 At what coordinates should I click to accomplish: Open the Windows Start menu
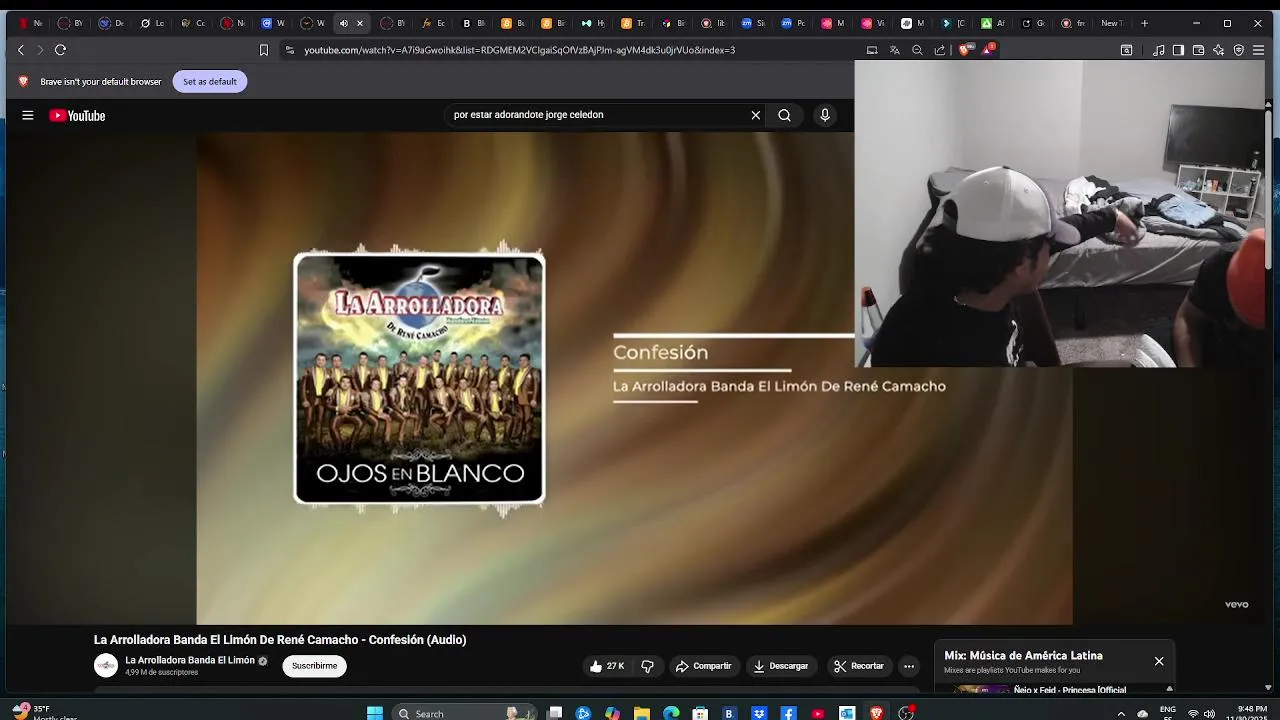(375, 713)
